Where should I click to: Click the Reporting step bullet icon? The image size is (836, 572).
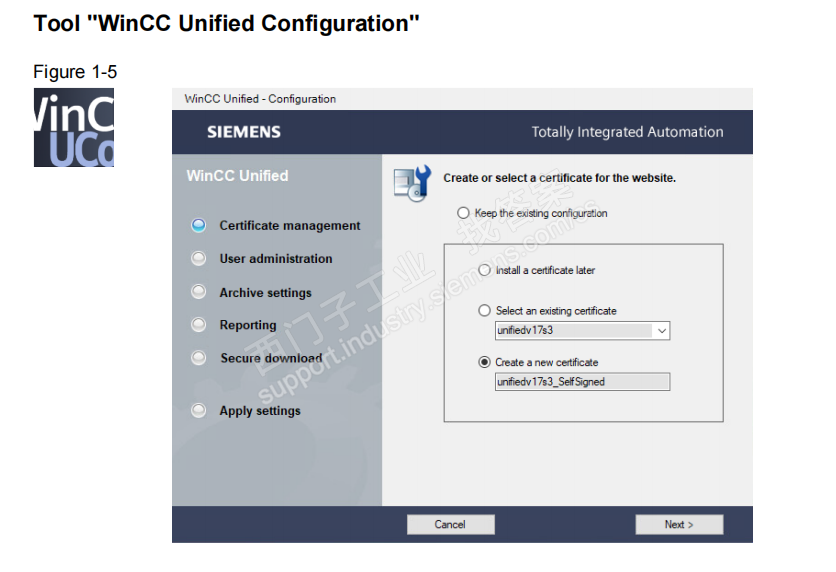click(199, 325)
